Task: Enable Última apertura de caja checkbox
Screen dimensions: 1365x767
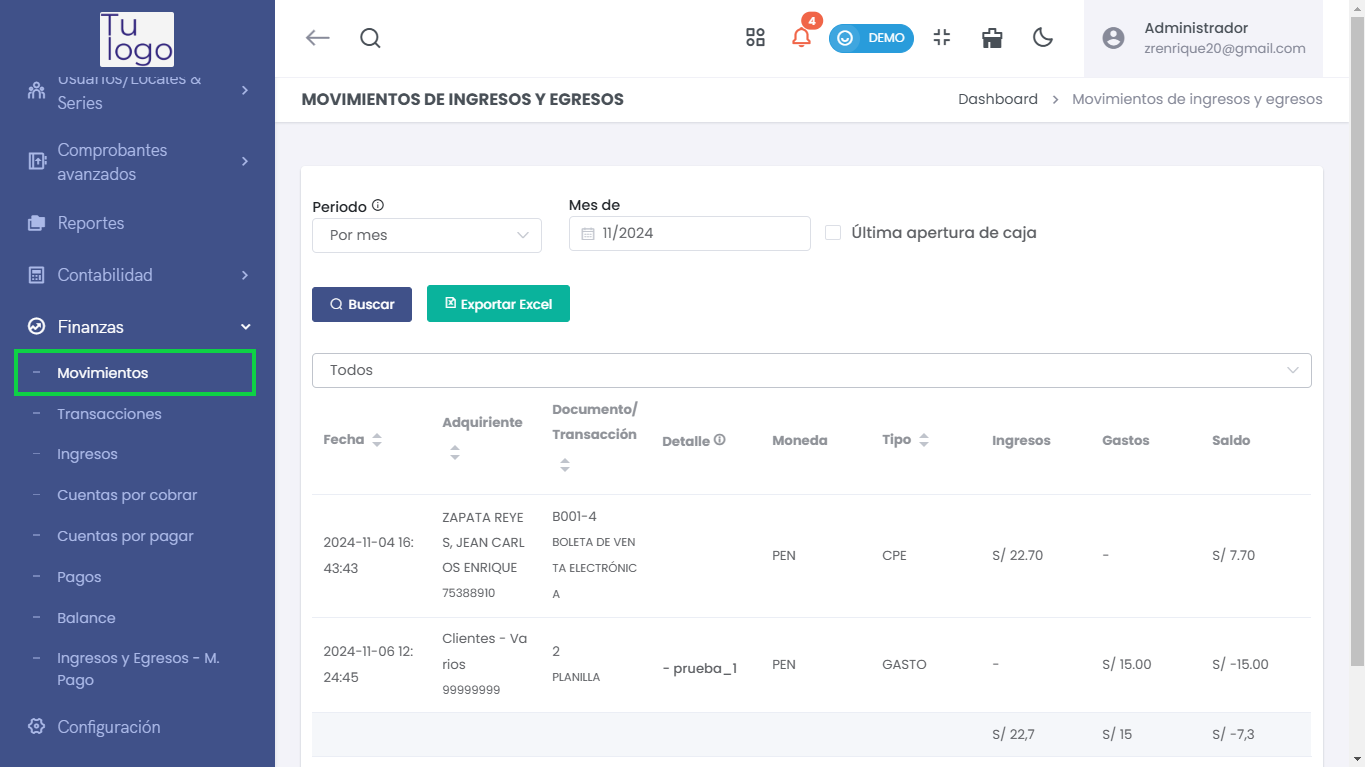Action: [833, 233]
